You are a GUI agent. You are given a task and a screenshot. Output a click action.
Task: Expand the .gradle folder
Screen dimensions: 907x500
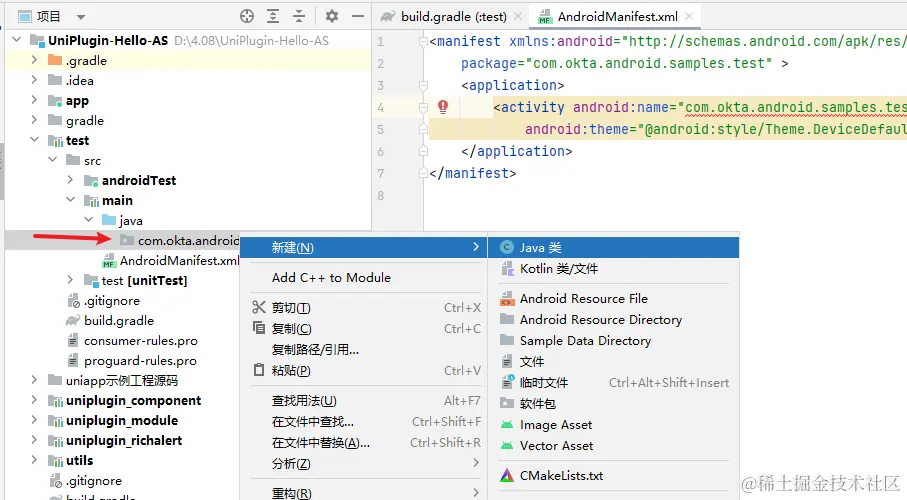34,60
